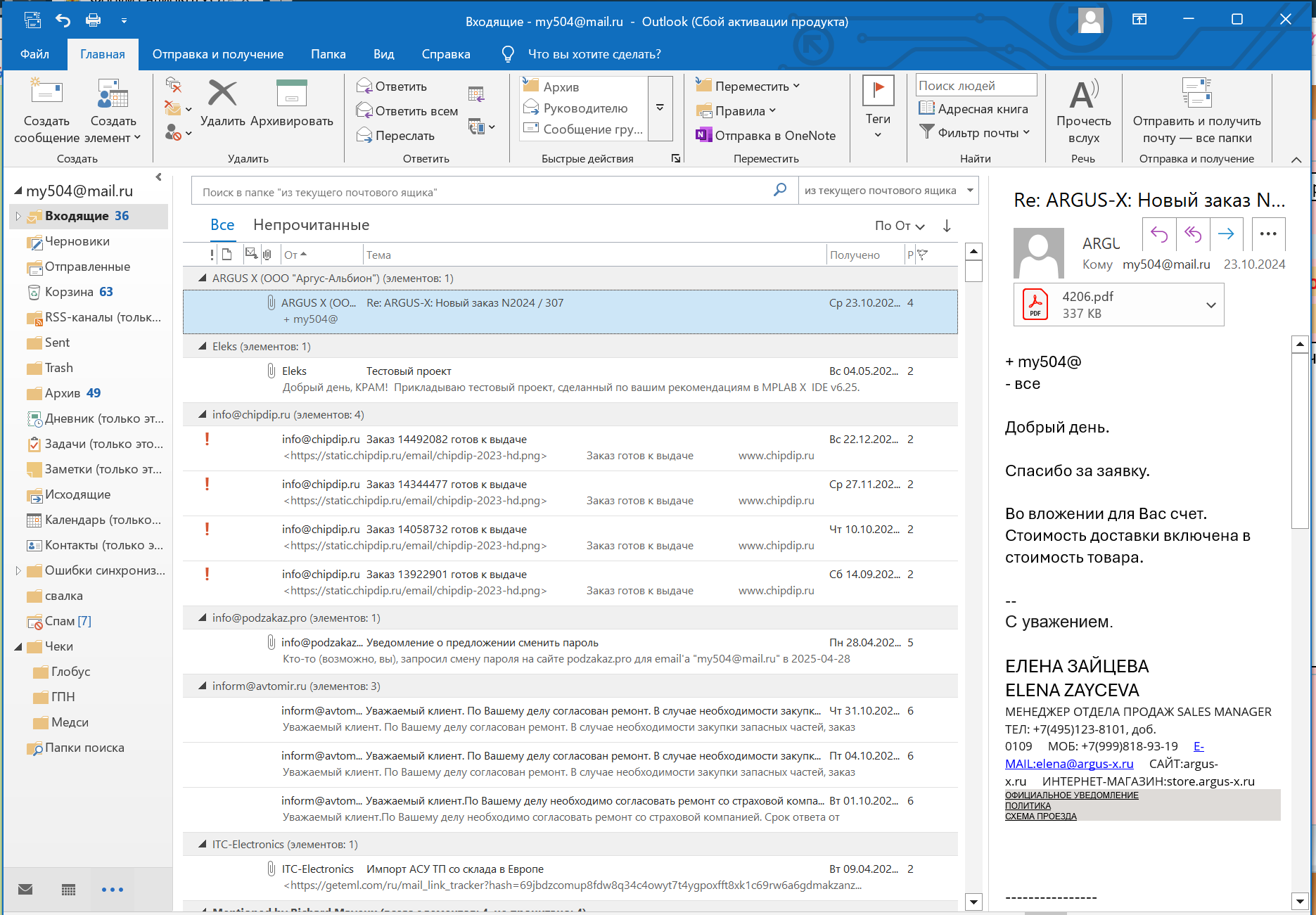
Task: Click send/receive icon in quick access toolbar
Action: pos(32,20)
